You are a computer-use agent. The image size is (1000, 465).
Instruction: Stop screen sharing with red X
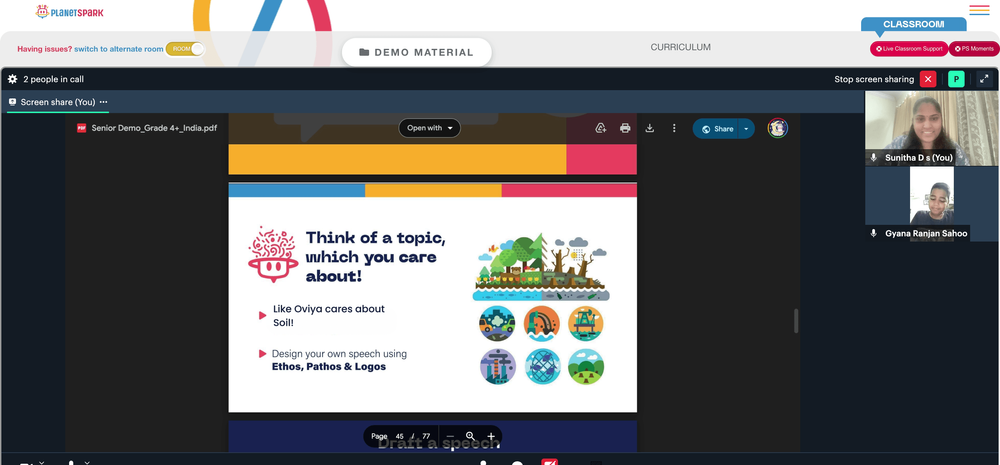point(928,79)
